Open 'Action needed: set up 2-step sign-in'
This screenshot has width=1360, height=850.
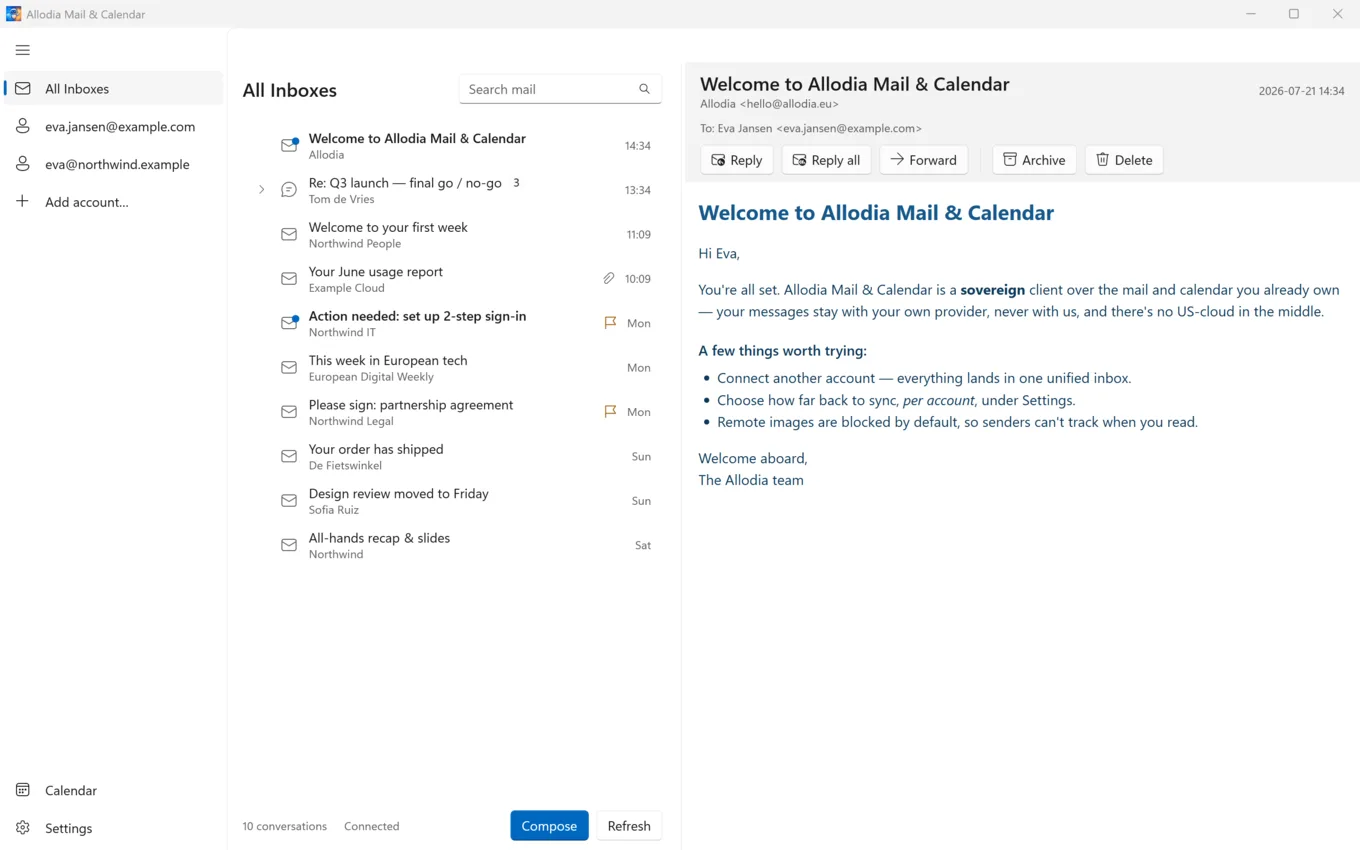453,323
